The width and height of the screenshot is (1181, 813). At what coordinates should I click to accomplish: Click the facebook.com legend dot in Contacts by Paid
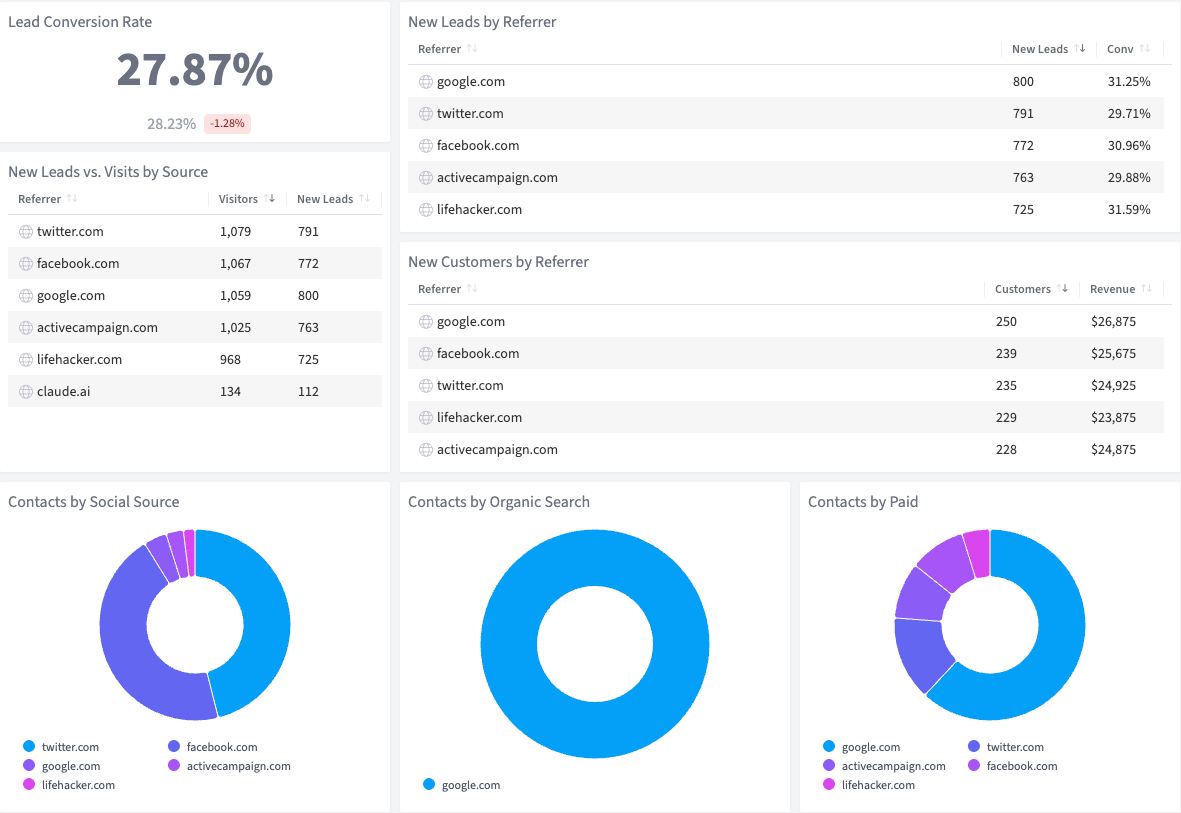coord(974,766)
